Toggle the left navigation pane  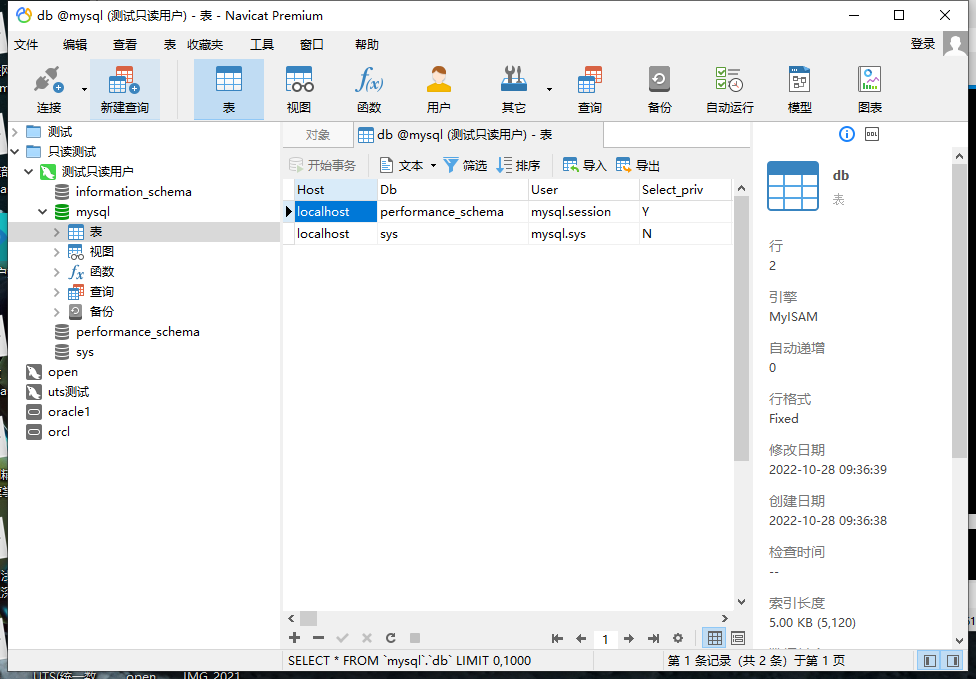tap(930, 660)
